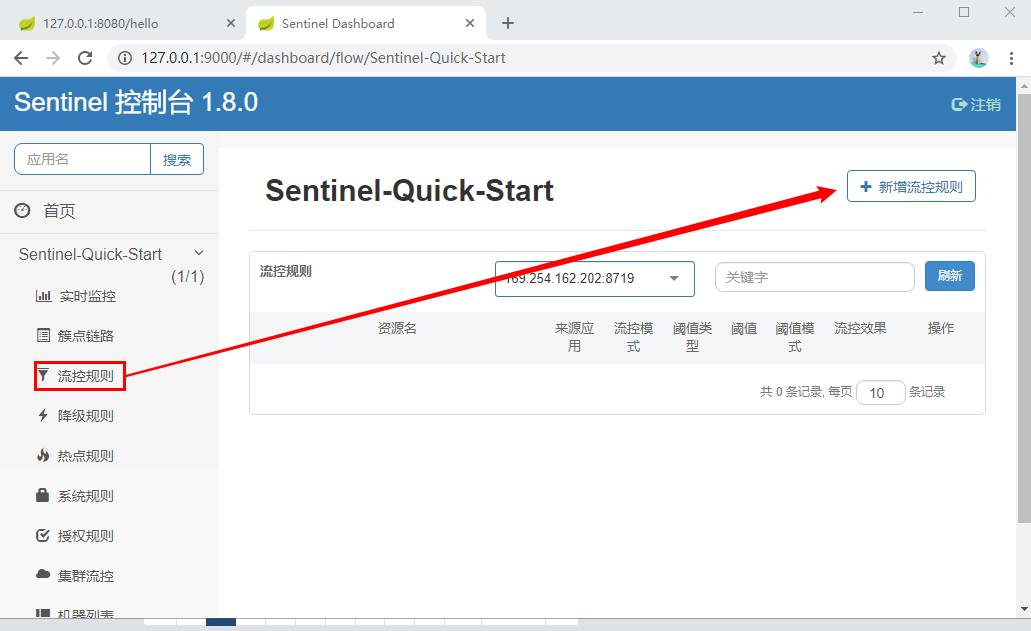Close the Sentinel Dashboard tab
This screenshot has height=631, width=1031.
click(470, 23)
